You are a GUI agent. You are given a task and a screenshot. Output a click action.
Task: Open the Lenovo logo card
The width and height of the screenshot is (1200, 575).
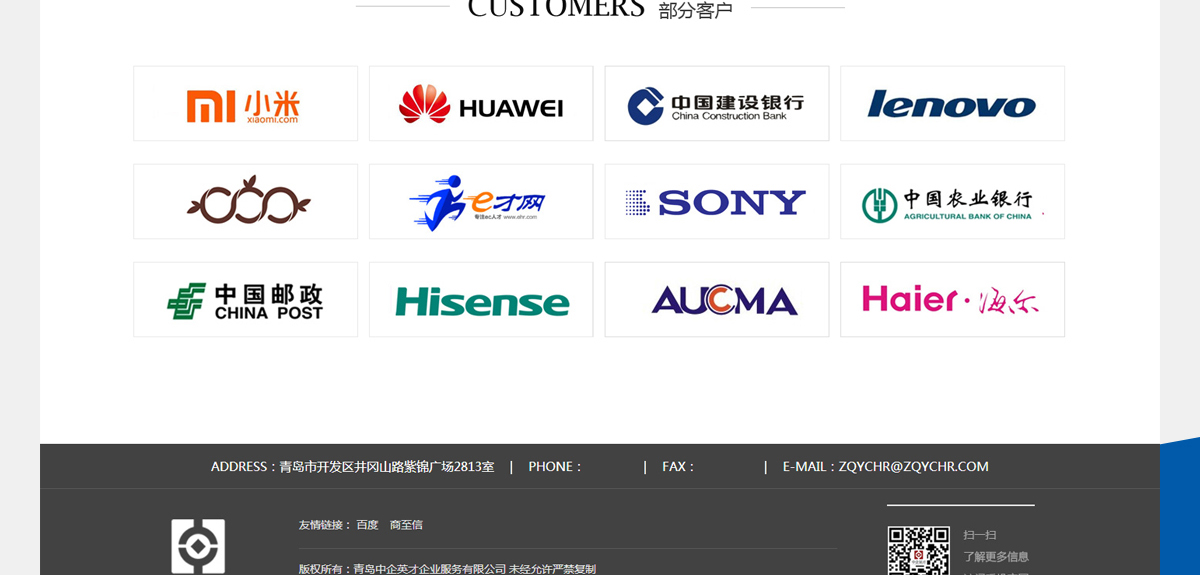pyautogui.click(x=953, y=103)
